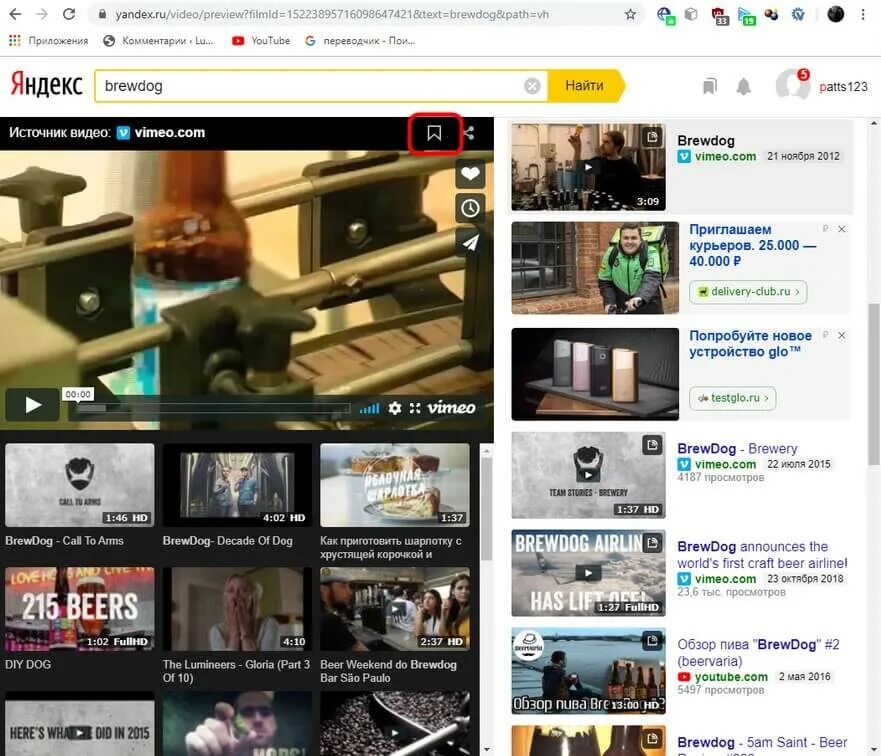Open the Chrome three-dot menu
Viewport: 881px width, 756px height.
click(863, 14)
